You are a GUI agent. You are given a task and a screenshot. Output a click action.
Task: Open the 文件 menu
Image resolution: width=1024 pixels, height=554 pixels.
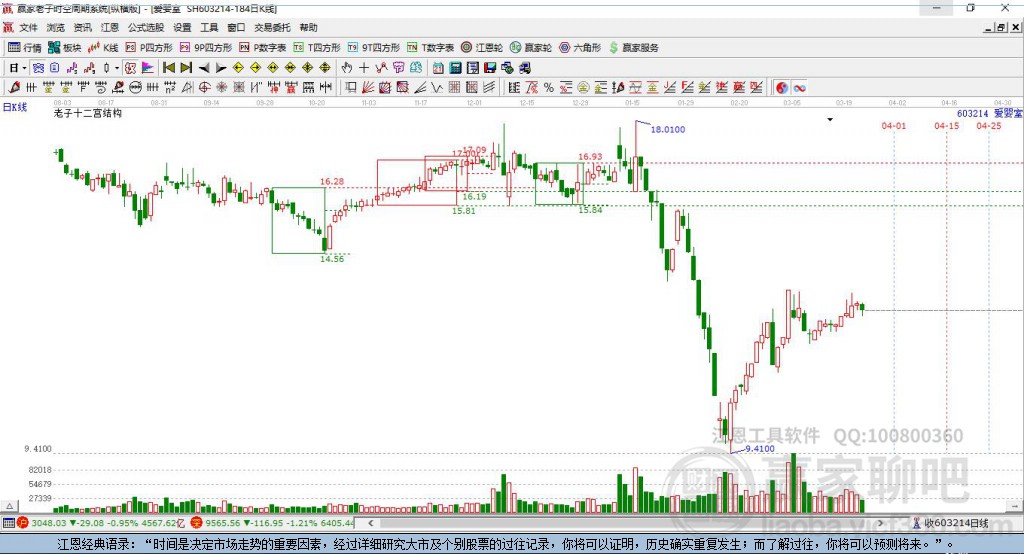(x=28, y=27)
